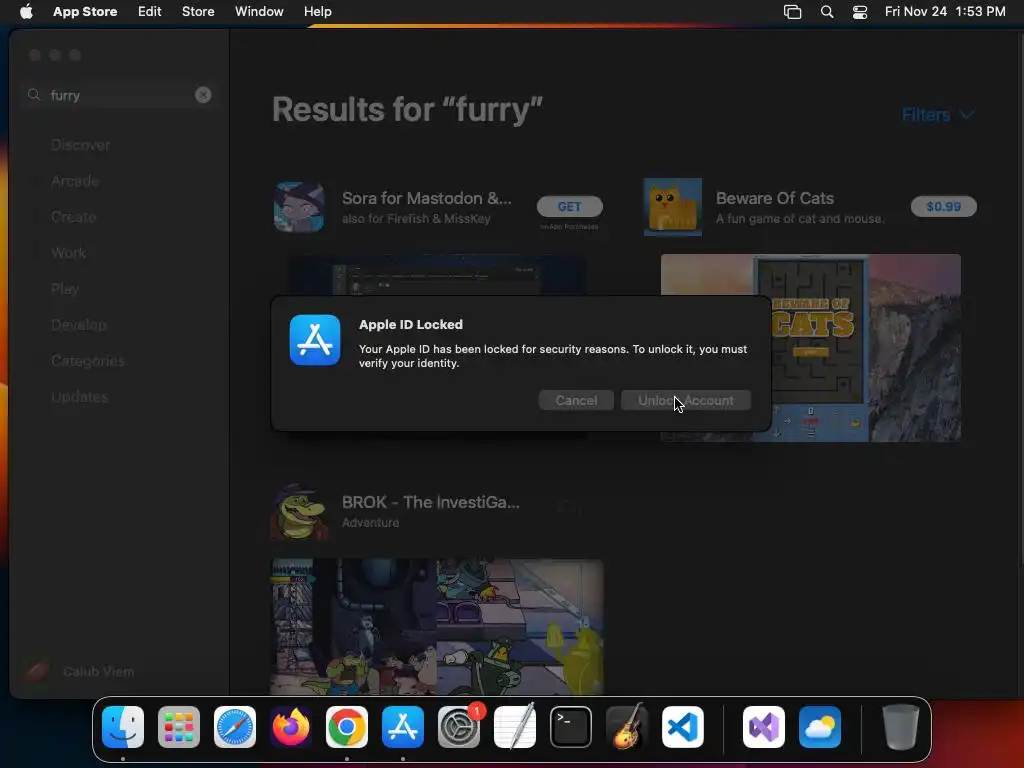Open BROK the InvestiGator app icon
Viewport: 1024px width, 768px height.
pos(299,511)
